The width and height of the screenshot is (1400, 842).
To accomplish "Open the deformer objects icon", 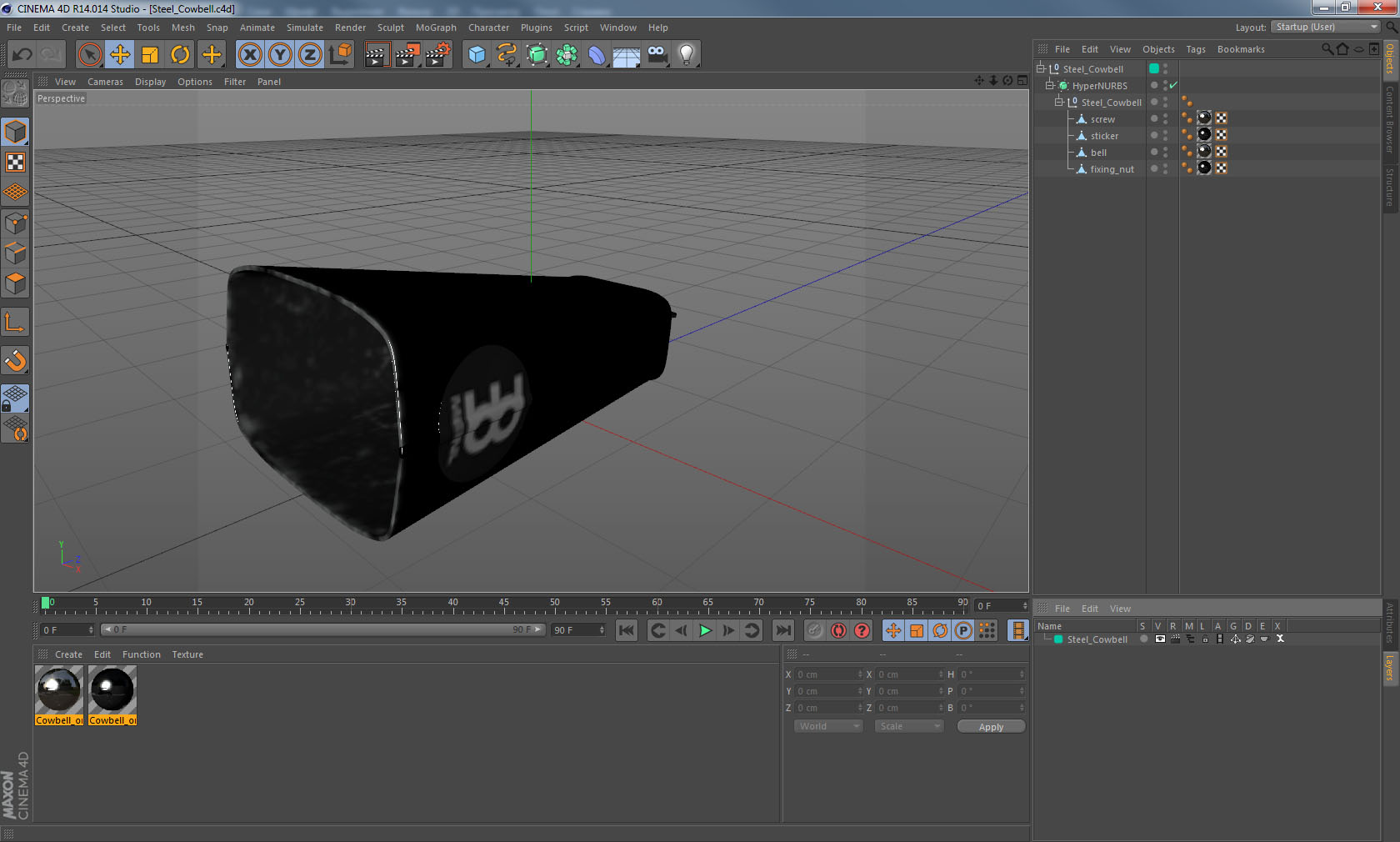I will 597,55.
